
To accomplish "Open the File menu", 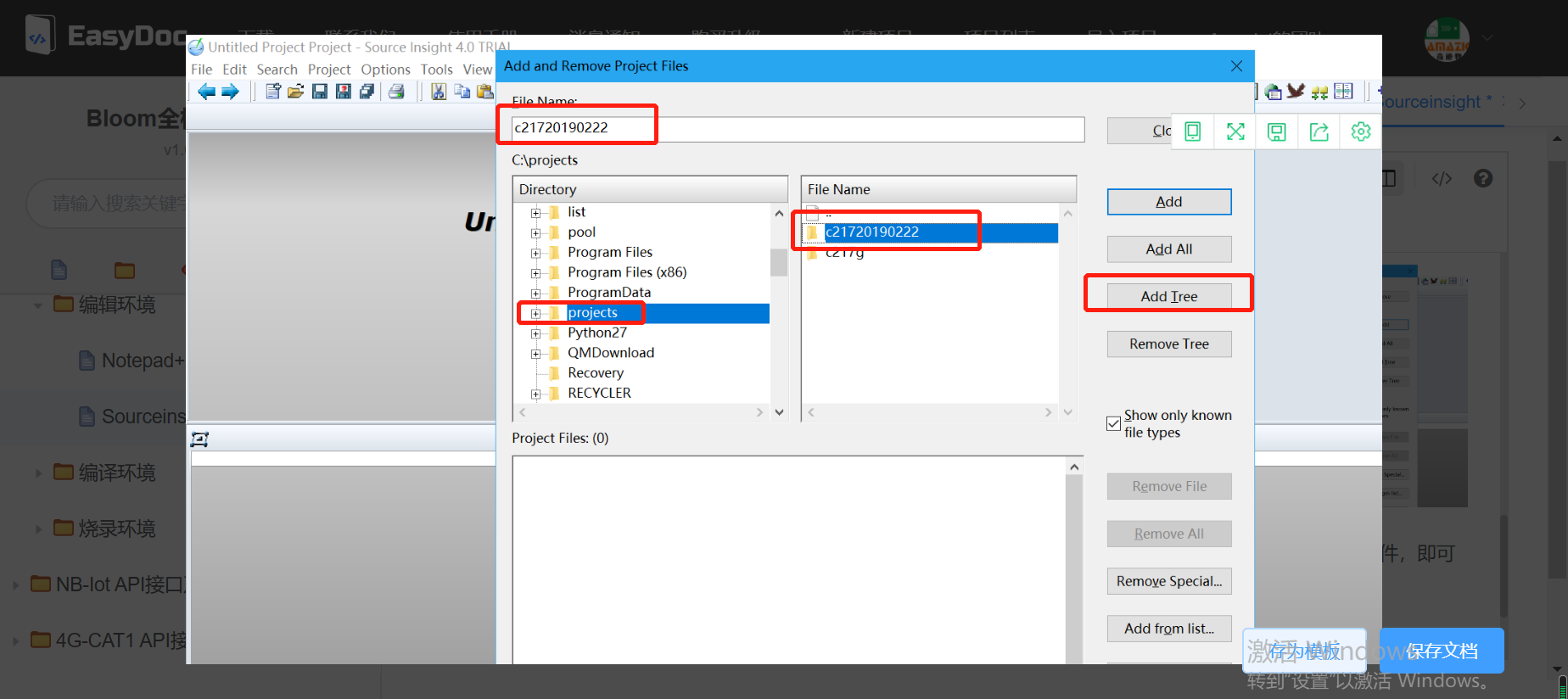I will coord(202,70).
